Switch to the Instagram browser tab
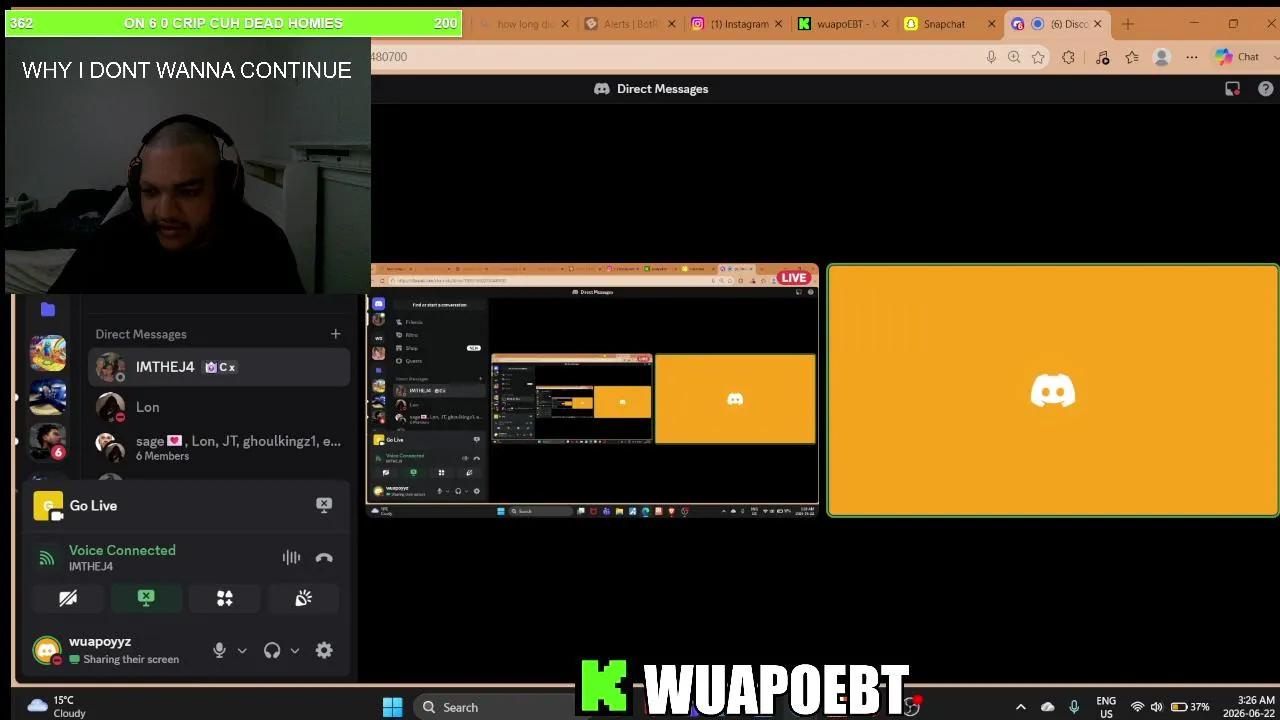The height and width of the screenshot is (720, 1280). pyautogui.click(x=739, y=24)
